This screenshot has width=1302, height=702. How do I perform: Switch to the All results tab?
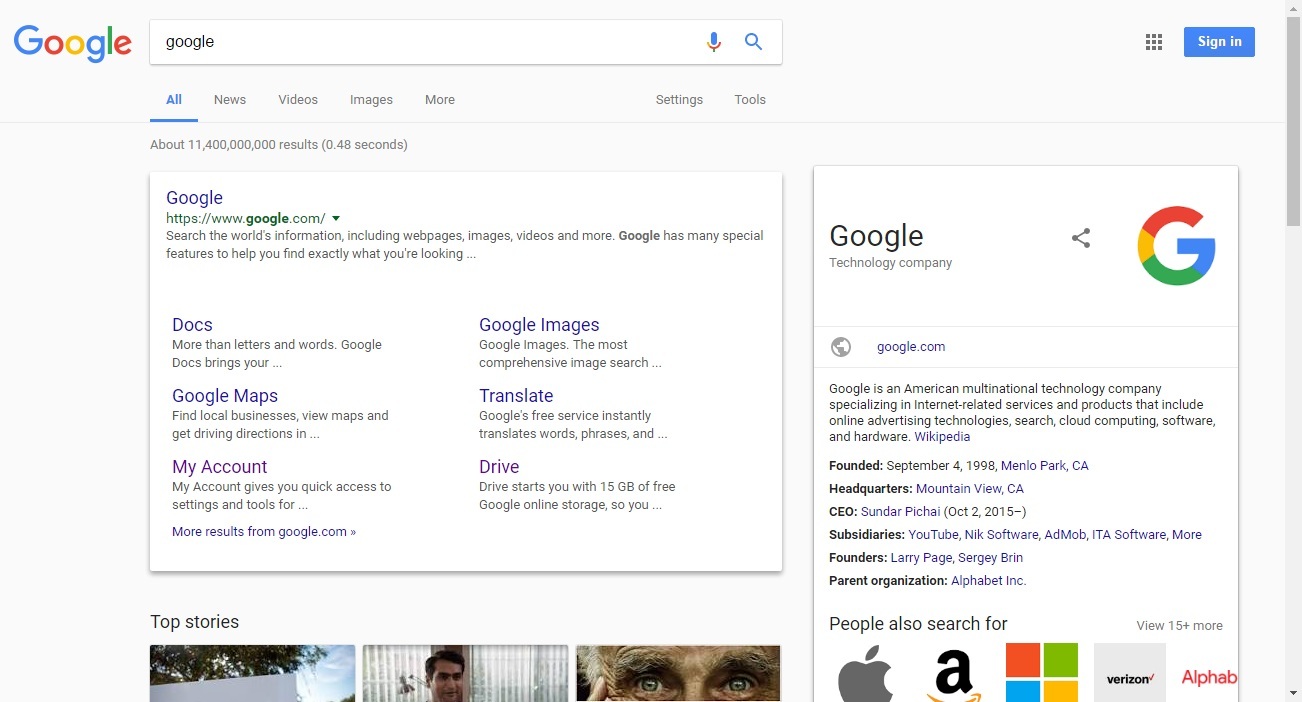tap(174, 100)
